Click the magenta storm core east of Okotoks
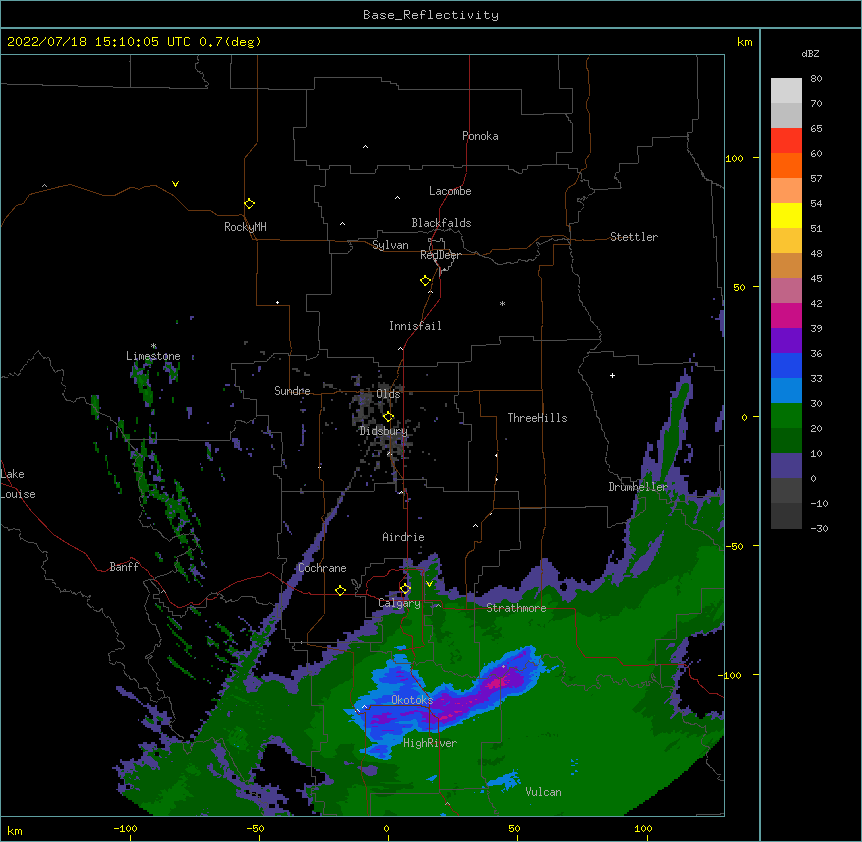Image resolution: width=862 pixels, height=842 pixels. point(498,682)
